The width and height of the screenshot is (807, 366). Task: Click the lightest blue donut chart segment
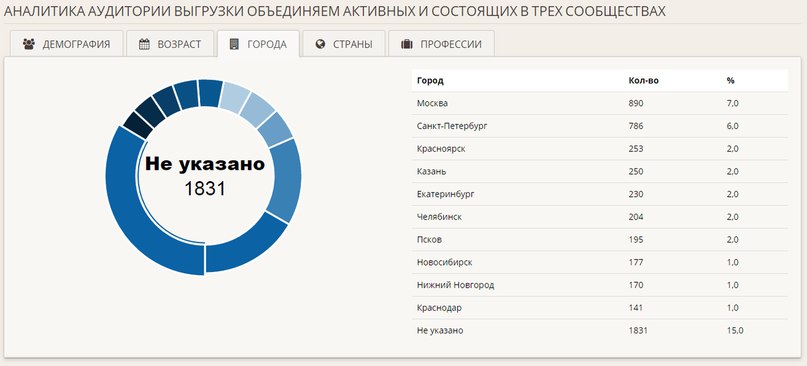[235, 96]
